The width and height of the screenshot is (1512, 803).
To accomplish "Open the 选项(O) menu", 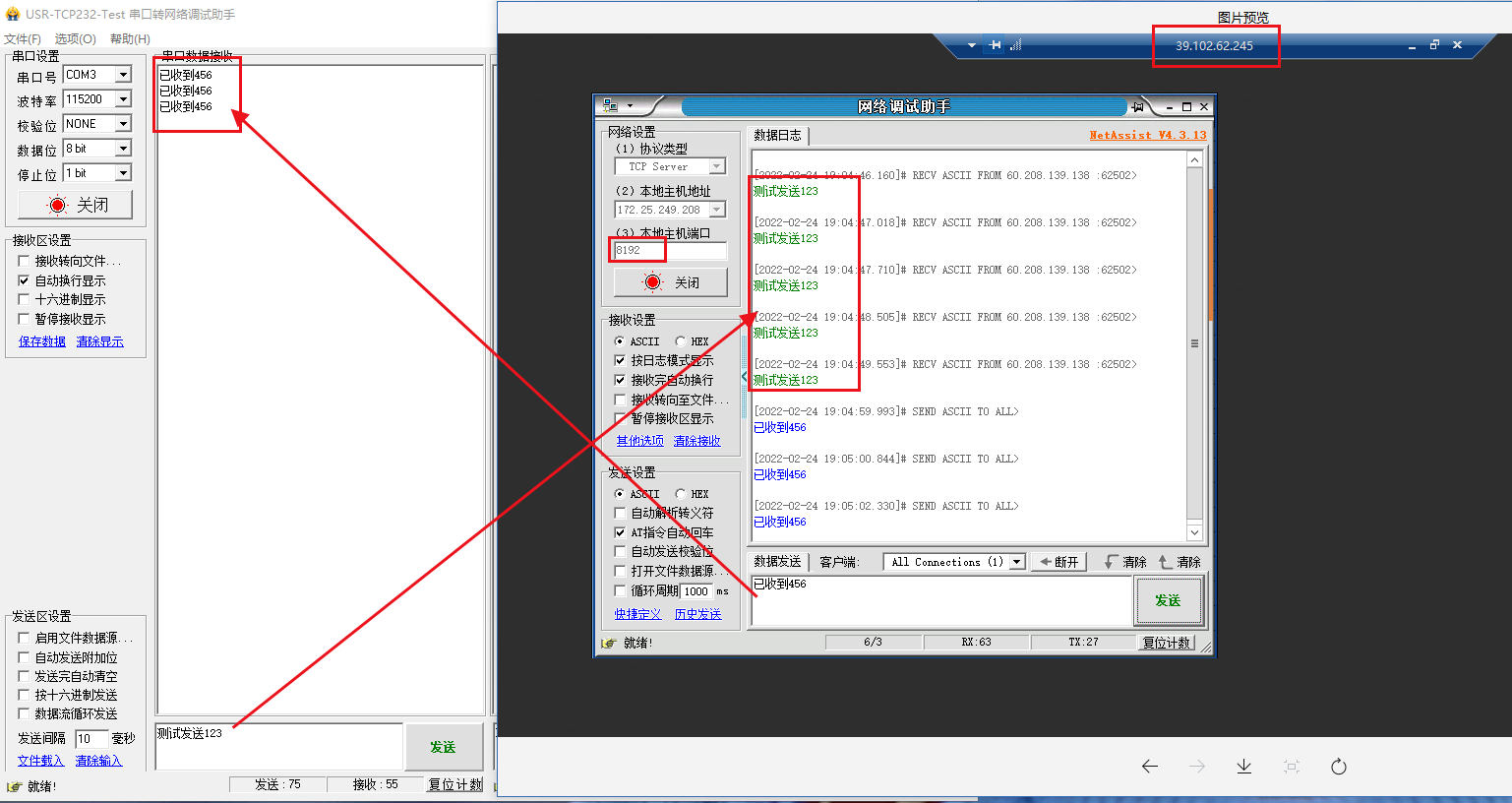I will pyautogui.click(x=75, y=39).
